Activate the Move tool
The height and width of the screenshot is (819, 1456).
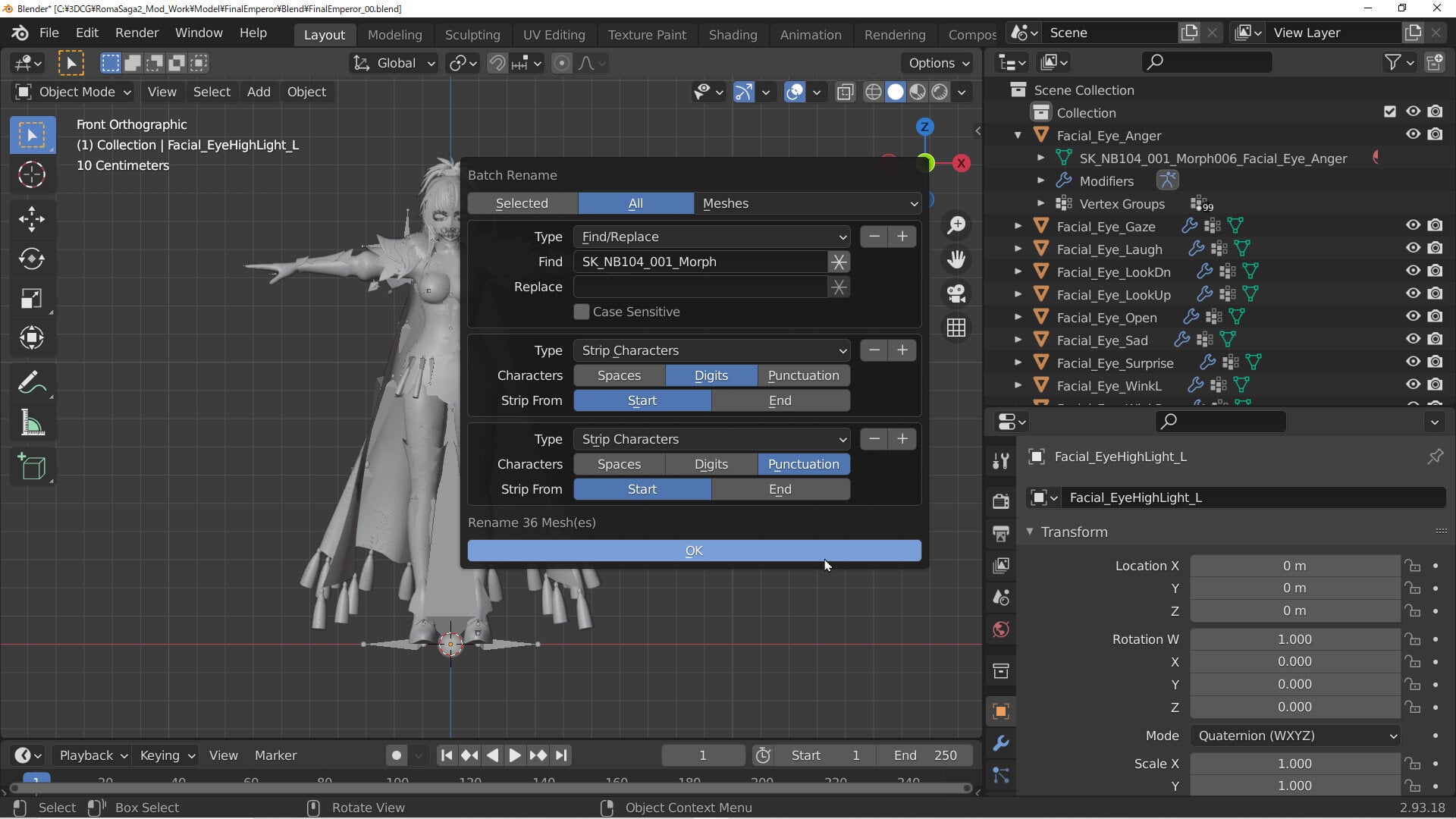(x=32, y=220)
